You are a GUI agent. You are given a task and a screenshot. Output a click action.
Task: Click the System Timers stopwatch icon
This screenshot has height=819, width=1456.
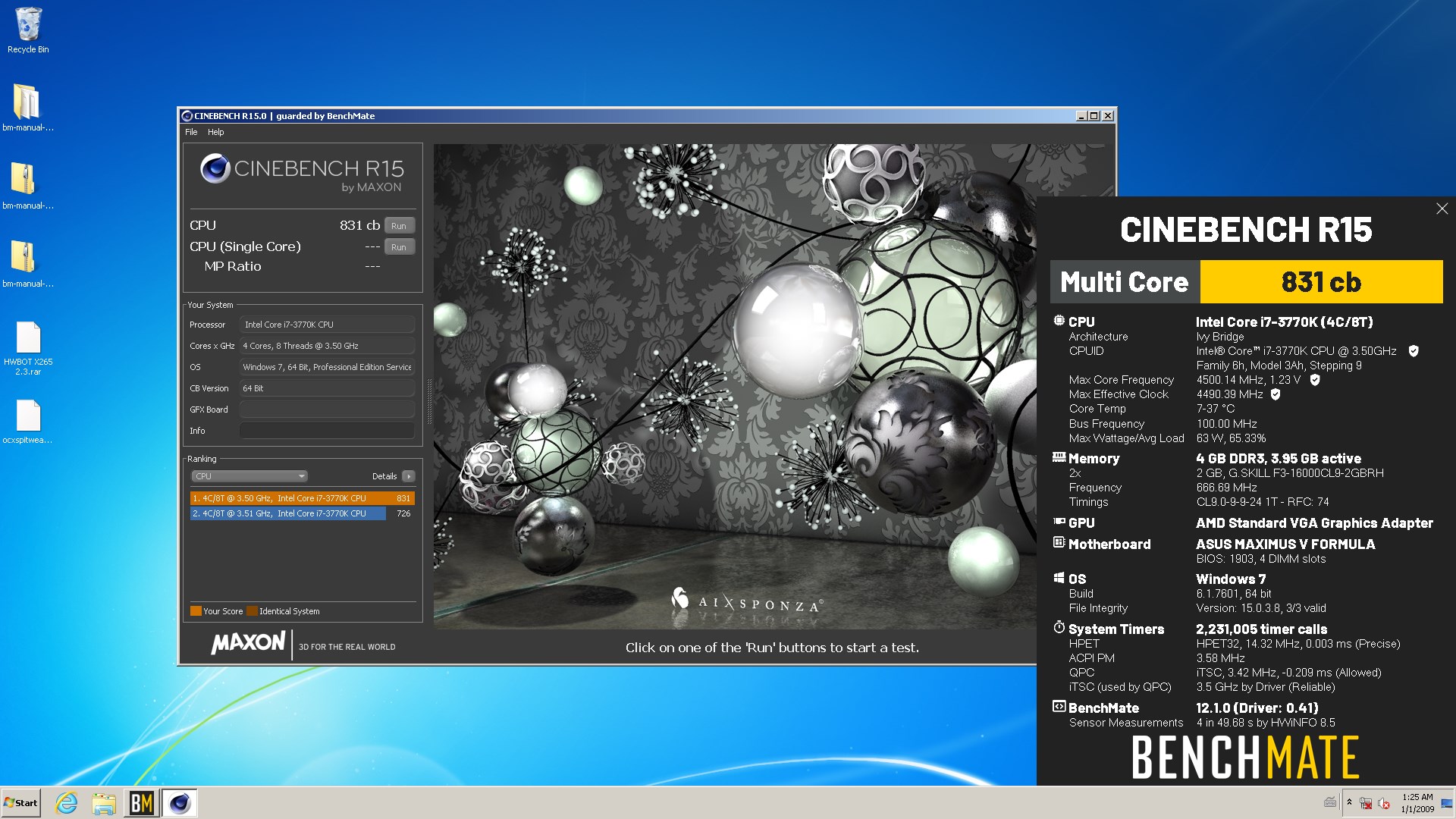(1059, 627)
